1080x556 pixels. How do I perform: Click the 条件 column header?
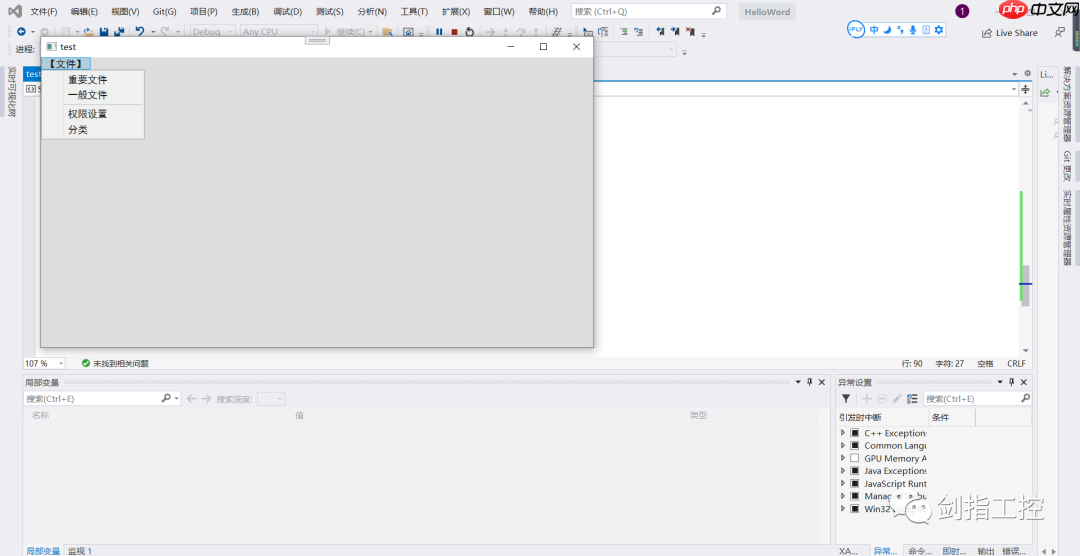coord(952,418)
